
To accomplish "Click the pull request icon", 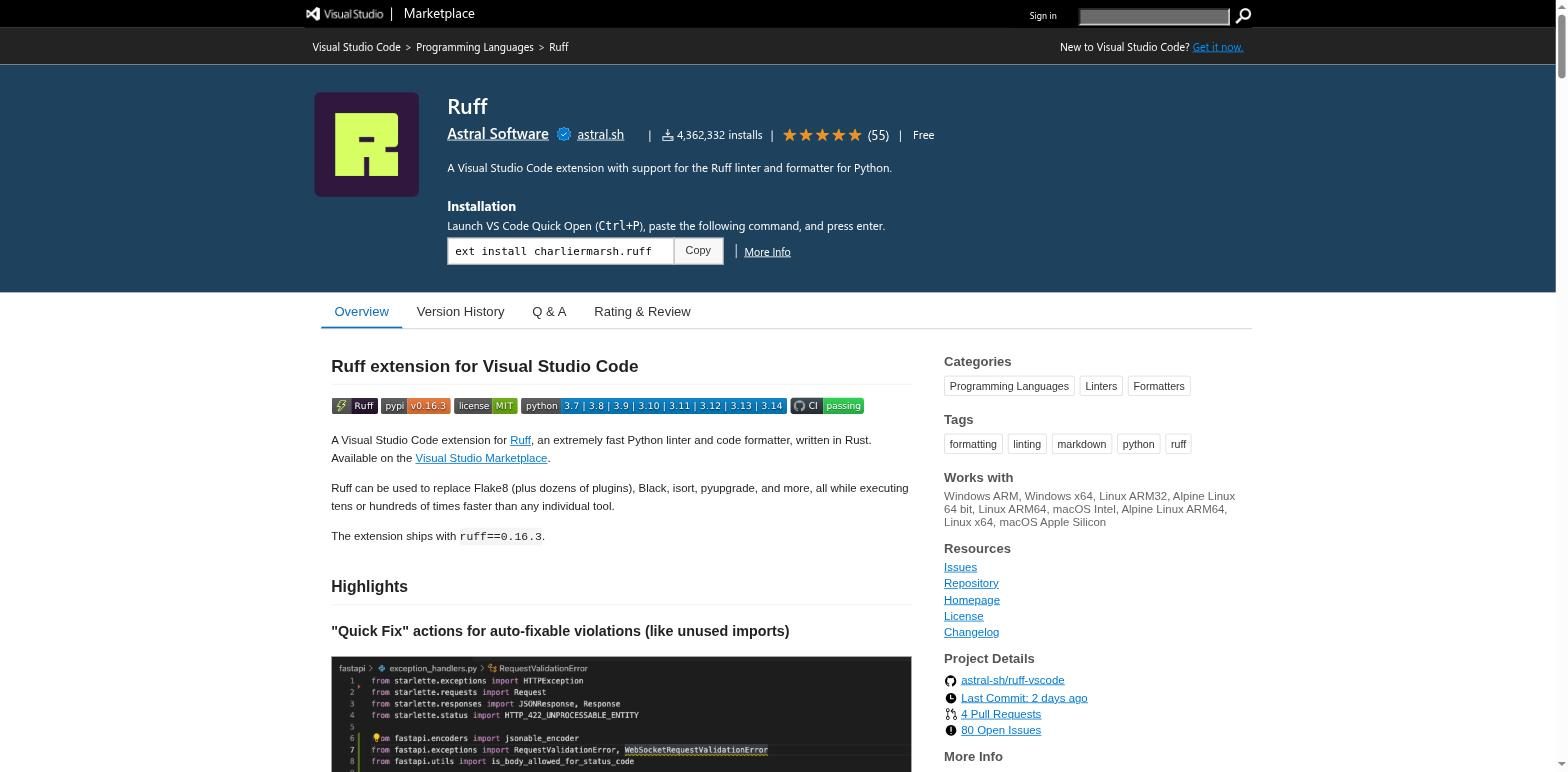I will 950,714.
